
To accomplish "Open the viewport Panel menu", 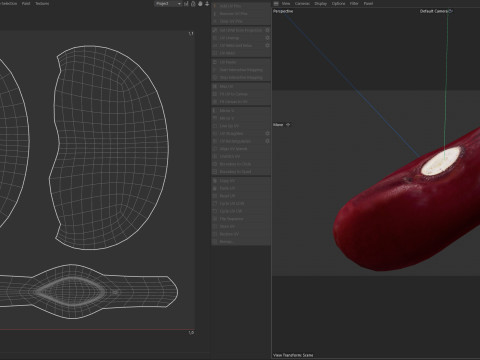I will [368, 3].
